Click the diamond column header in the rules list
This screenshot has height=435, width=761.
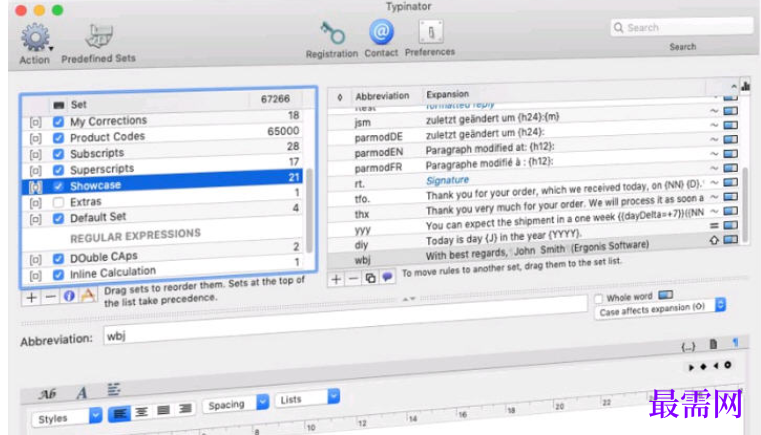click(340, 98)
